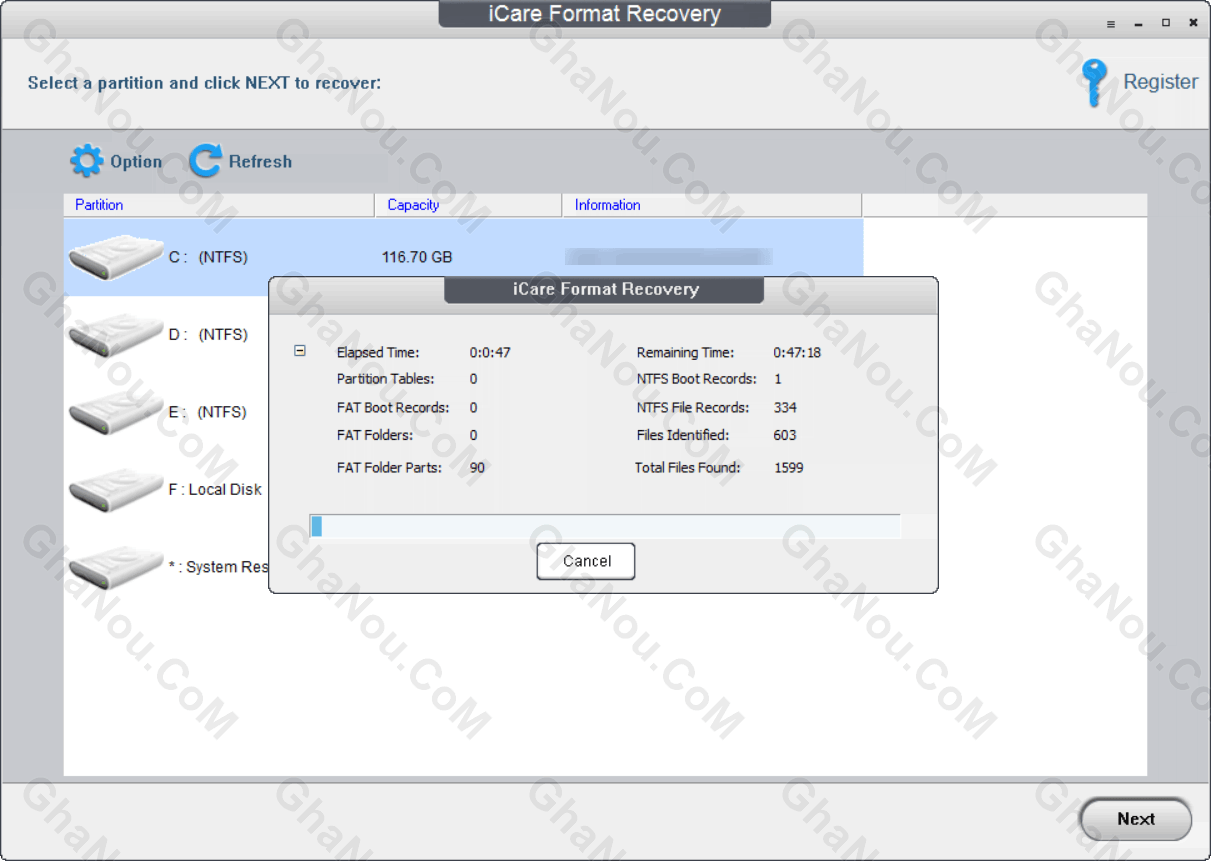Click the elapsed time value 0:0:47
Viewport: 1211px width, 861px height.
[x=490, y=353]
